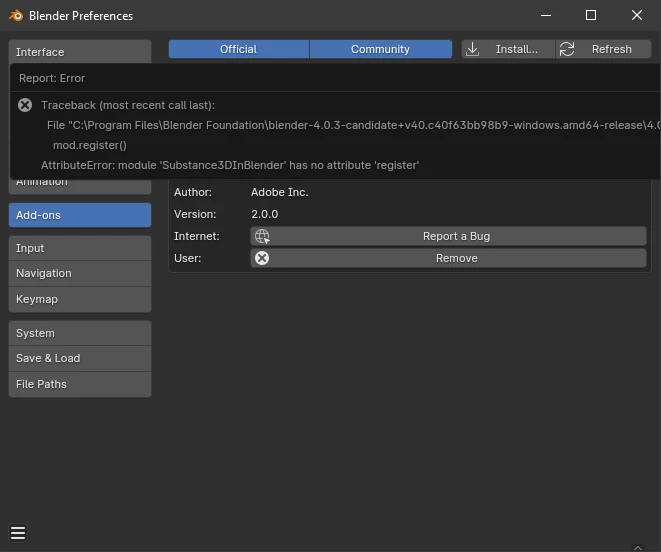Click the Traceback (most recent call last) line

click(x=128, y=105)
